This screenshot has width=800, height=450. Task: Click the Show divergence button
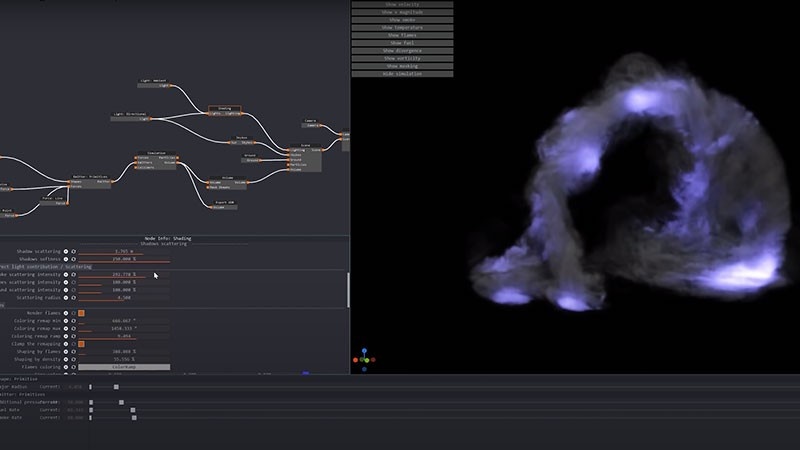402,51
